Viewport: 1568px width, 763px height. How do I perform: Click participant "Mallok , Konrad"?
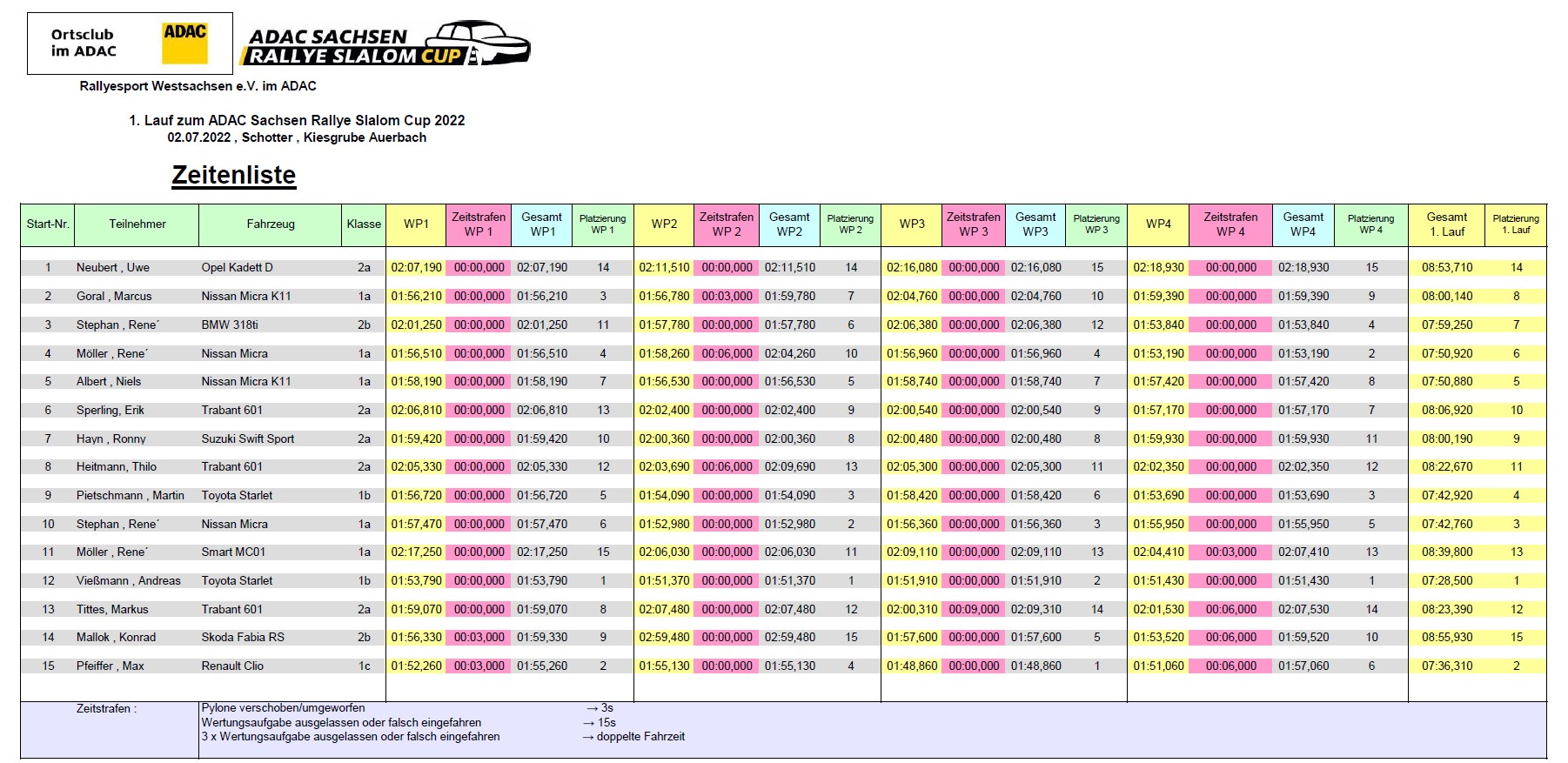click(116, 638)
